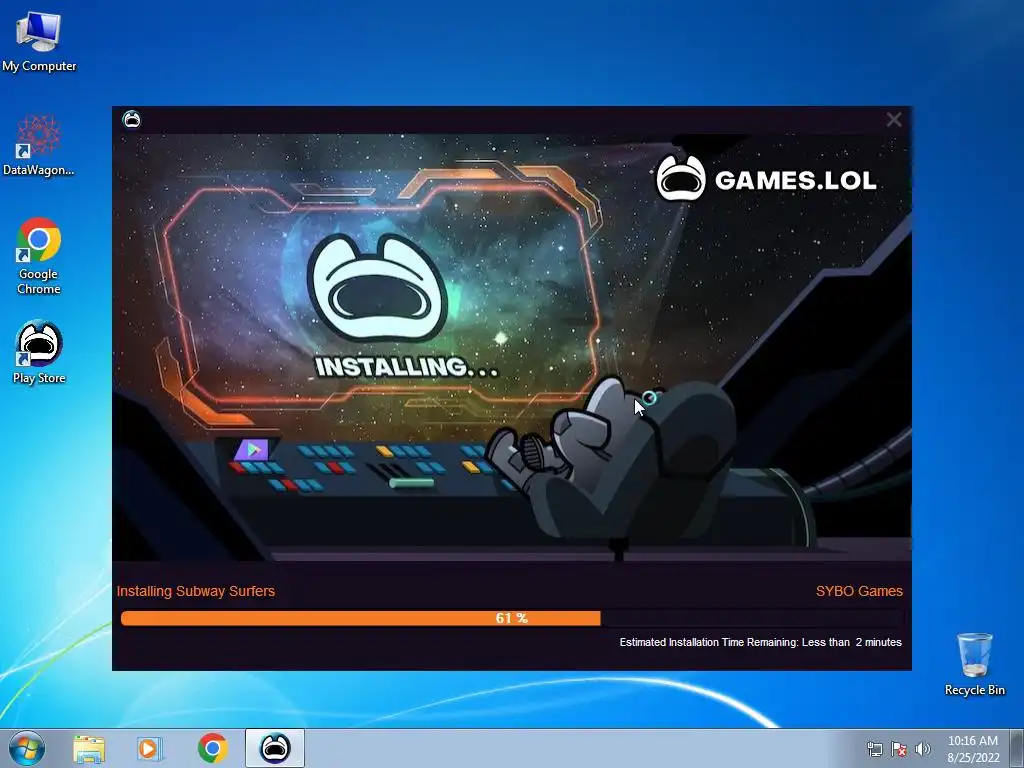
Task: Open the Windows Start menu
Action: 27,748
